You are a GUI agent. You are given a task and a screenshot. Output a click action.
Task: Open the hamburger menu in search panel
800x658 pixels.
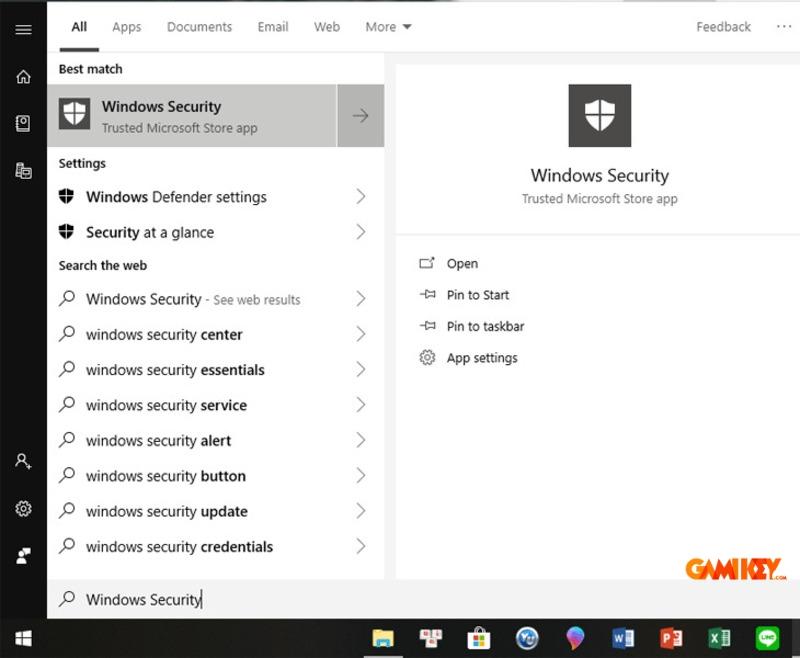click(23, 29)
